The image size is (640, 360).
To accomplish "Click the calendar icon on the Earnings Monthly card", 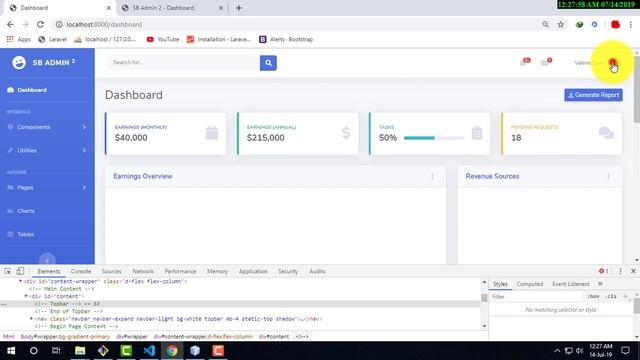I will point(212,133).
